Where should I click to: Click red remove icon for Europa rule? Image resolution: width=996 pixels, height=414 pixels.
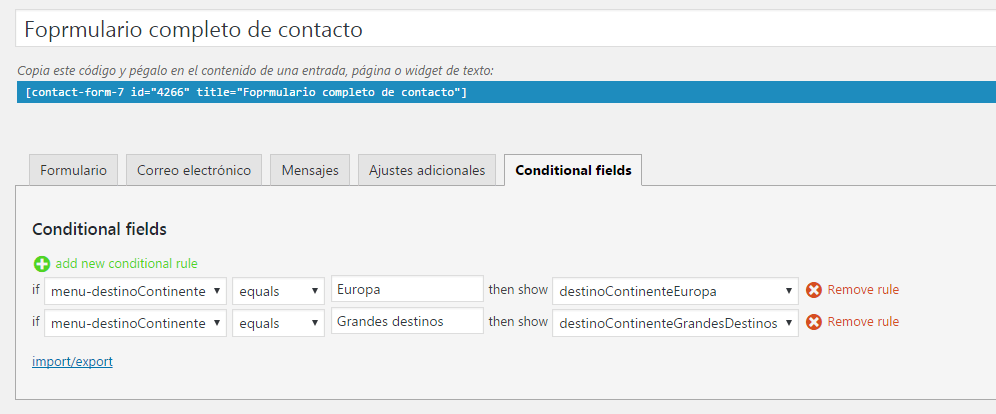pyautogui.click(x=814, y=290)
